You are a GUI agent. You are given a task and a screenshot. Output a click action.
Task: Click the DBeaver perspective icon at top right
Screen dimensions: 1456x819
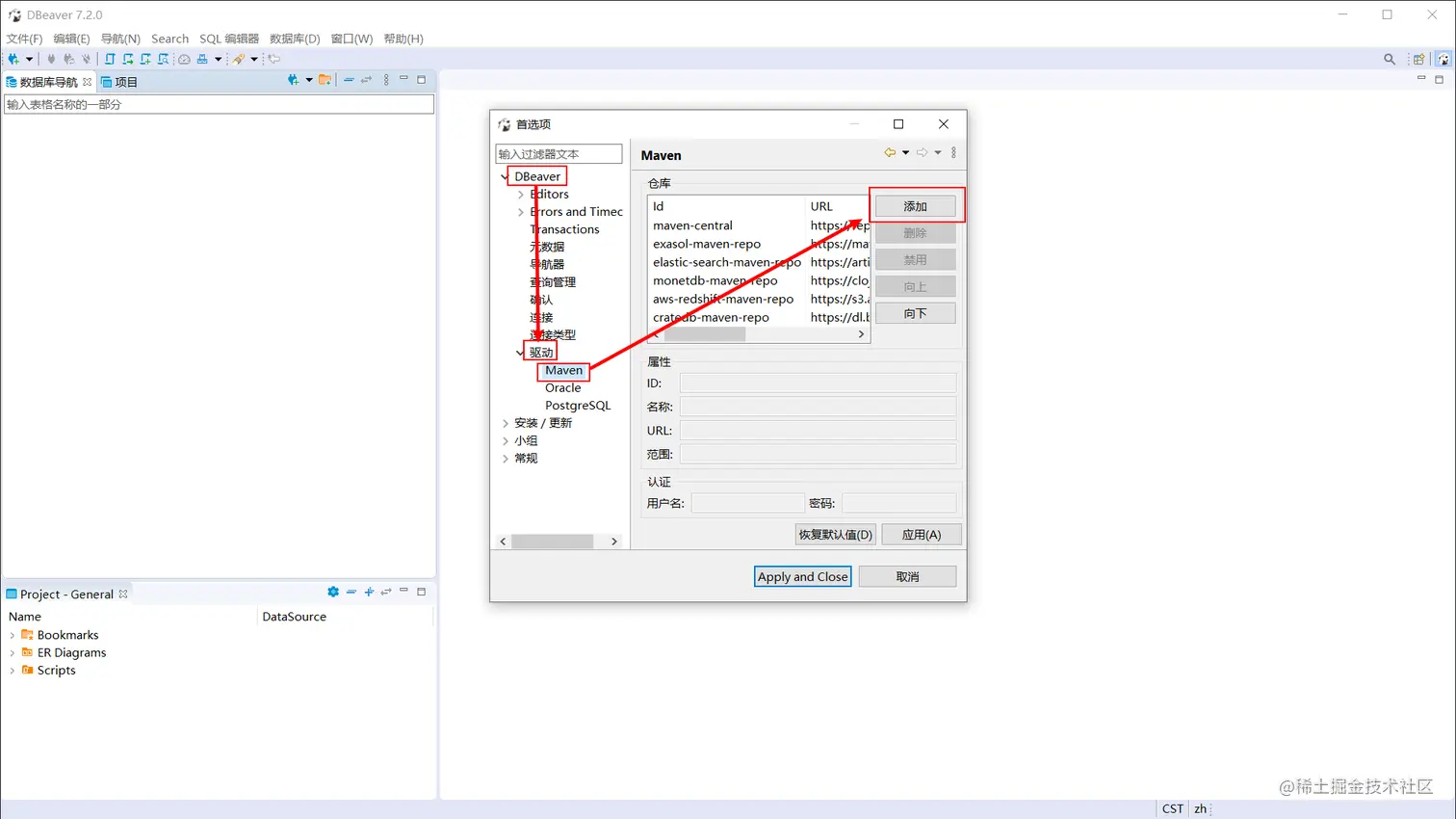[1443, 59]
